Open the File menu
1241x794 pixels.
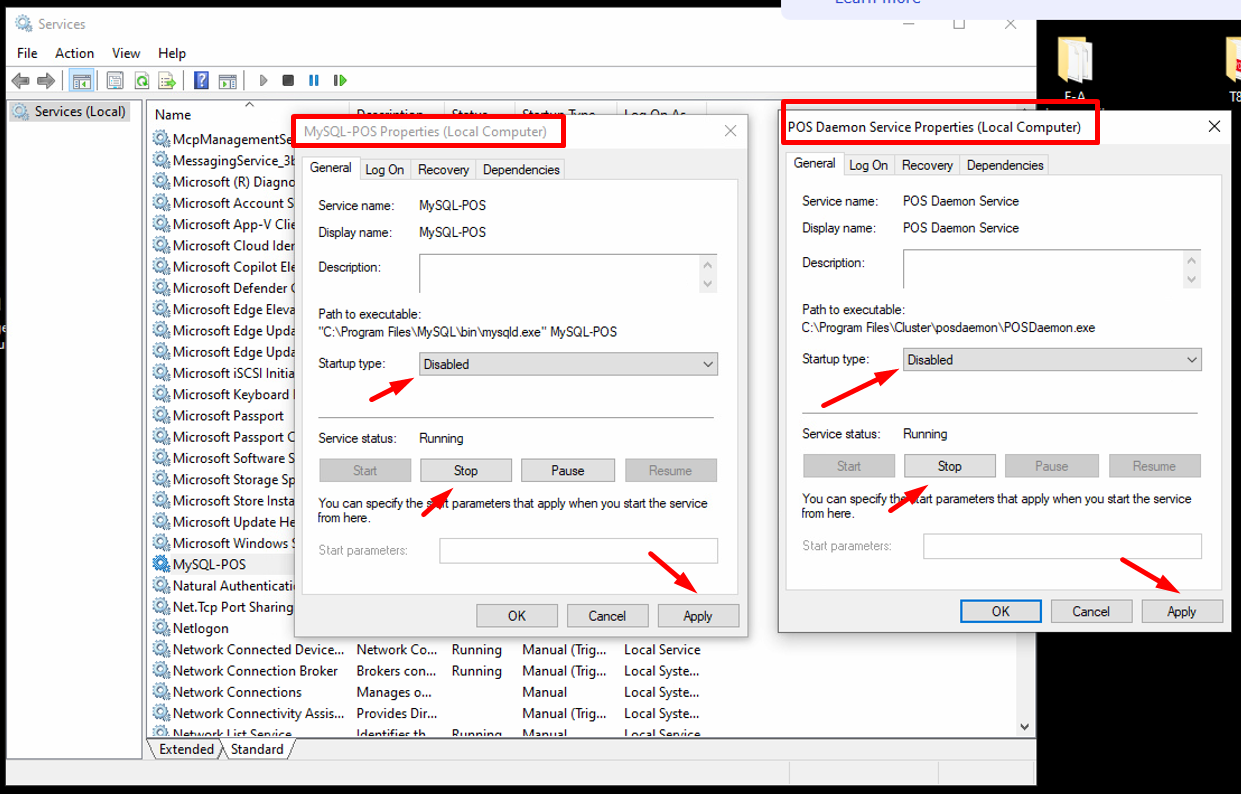pos(27,53)
